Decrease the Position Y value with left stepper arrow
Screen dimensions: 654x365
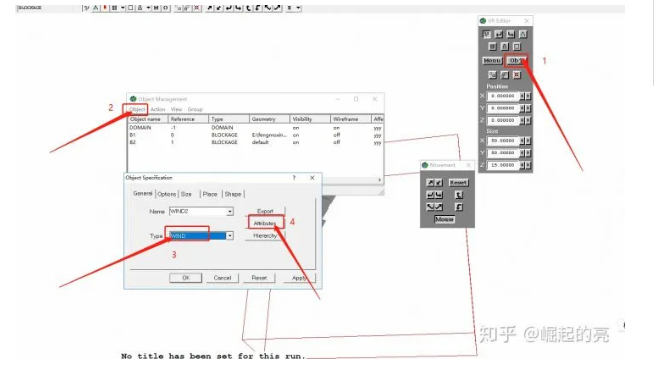click(x=522, y=108)
